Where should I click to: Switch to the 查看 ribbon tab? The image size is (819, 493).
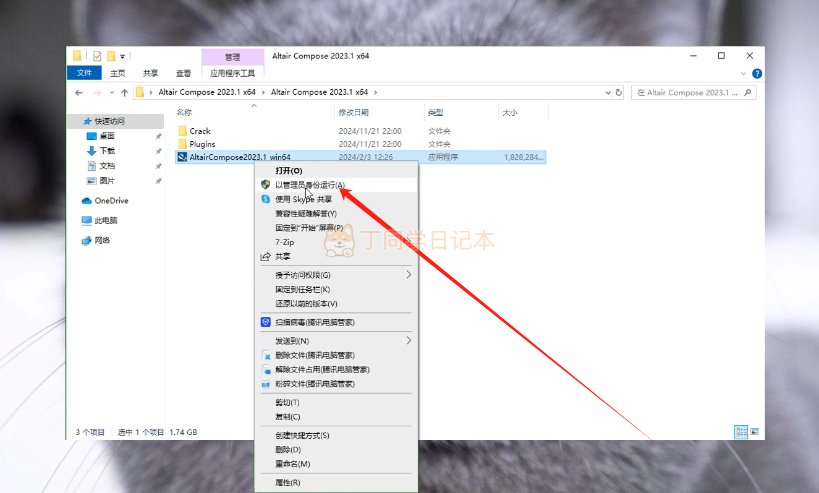(x=183, y=73)
